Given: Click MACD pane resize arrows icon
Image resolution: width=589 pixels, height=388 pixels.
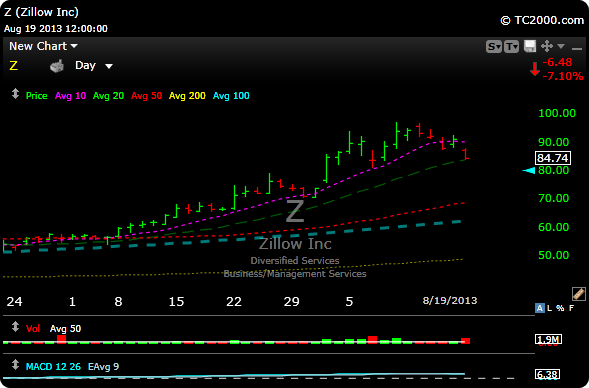Looking at the screenshot, I should point(15,364).
